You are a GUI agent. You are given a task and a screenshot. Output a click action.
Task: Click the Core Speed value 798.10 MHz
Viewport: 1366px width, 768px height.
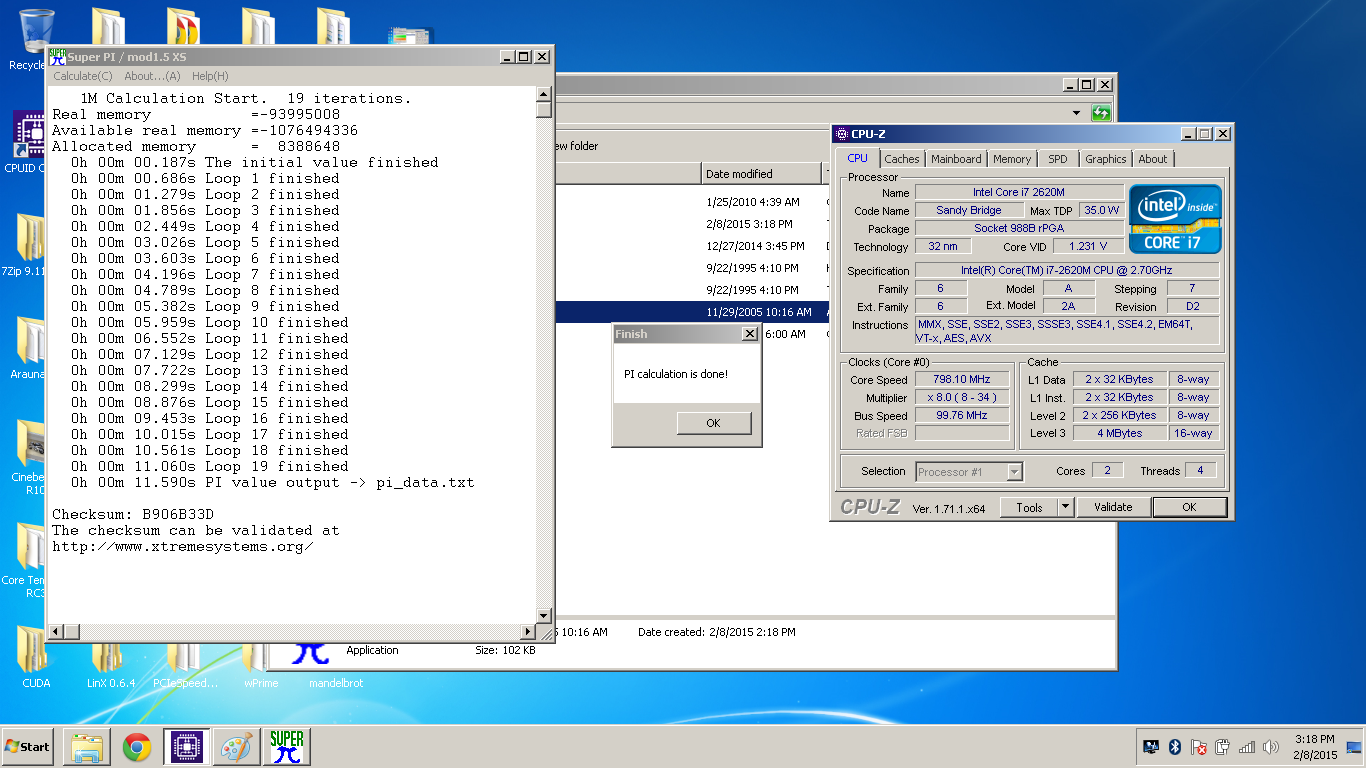(962, 380)
